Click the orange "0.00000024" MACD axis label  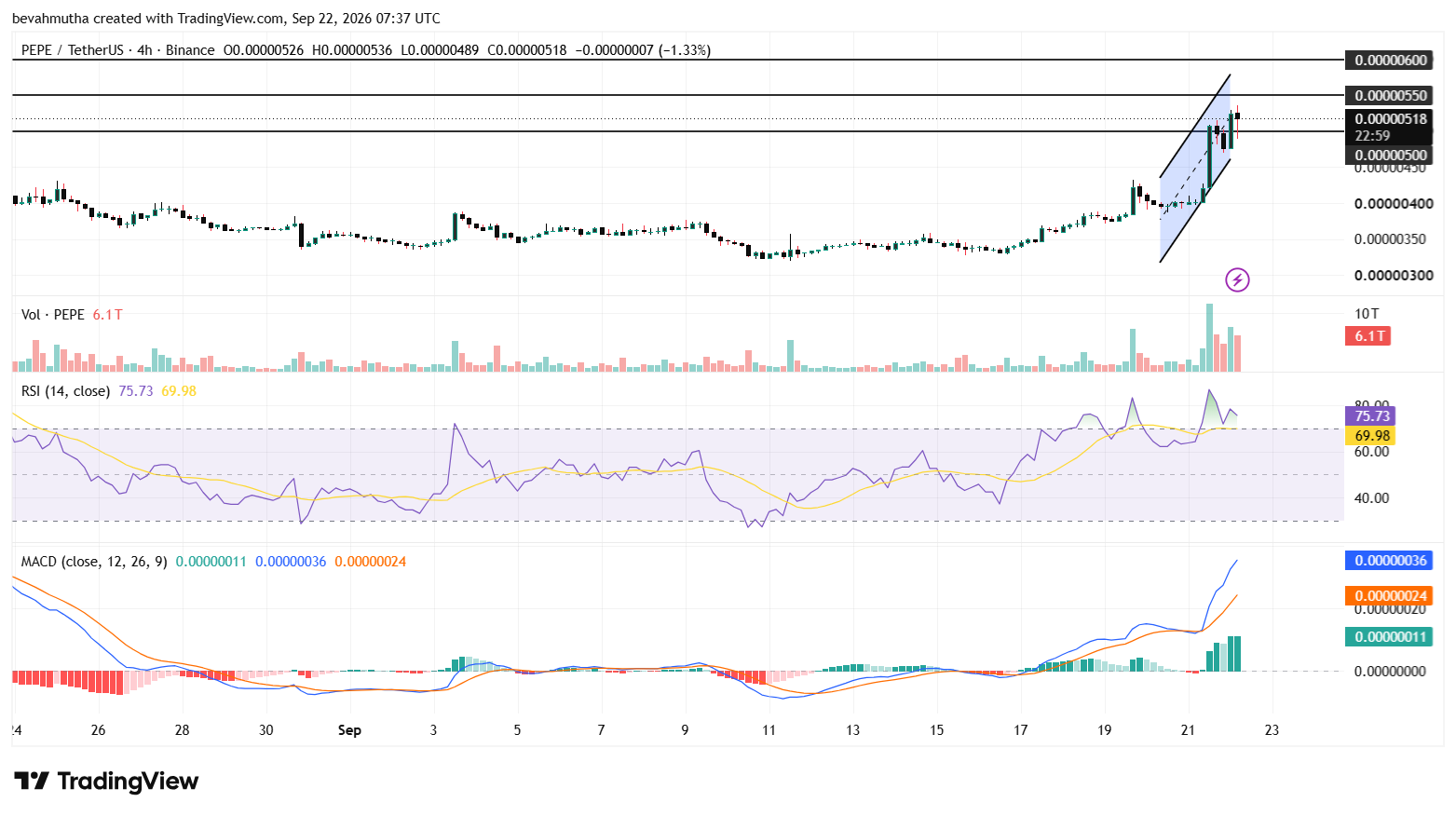coord(1389,596)
